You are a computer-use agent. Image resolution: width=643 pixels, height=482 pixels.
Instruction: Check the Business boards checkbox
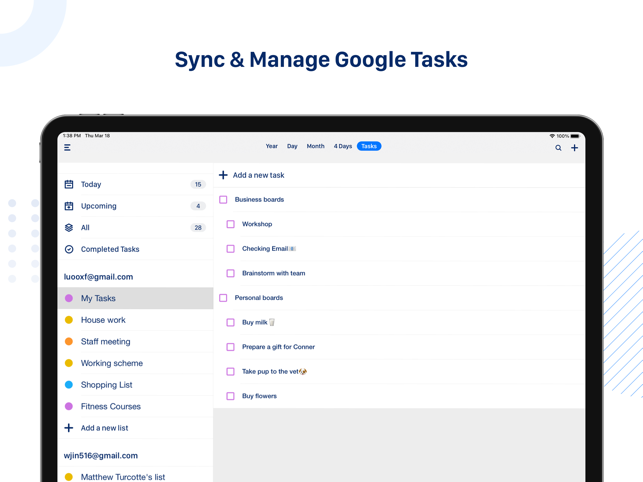(x=223, y=200)
